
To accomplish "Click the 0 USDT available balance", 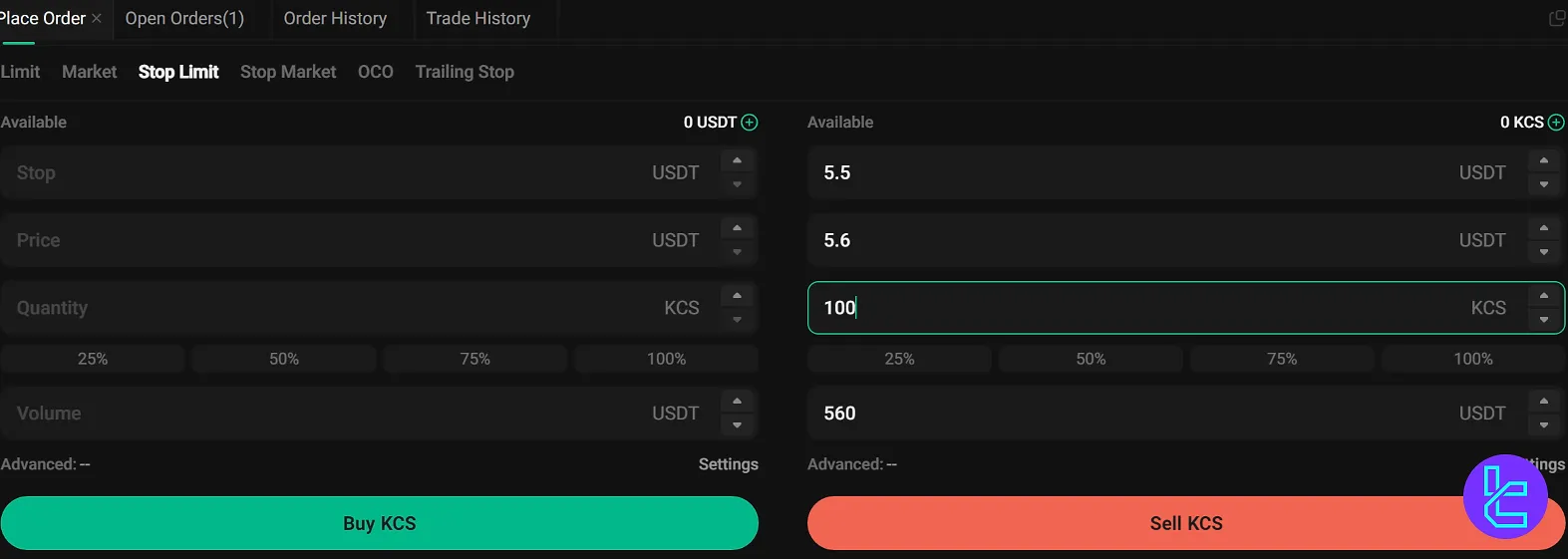I will click(x=710, y=123).
